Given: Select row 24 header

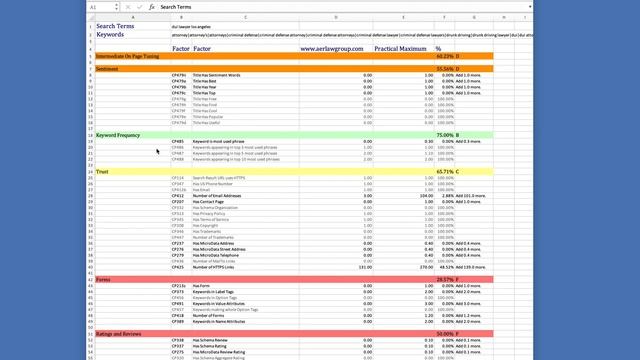Looking at the screenshot, I should [x=91, y=172].
